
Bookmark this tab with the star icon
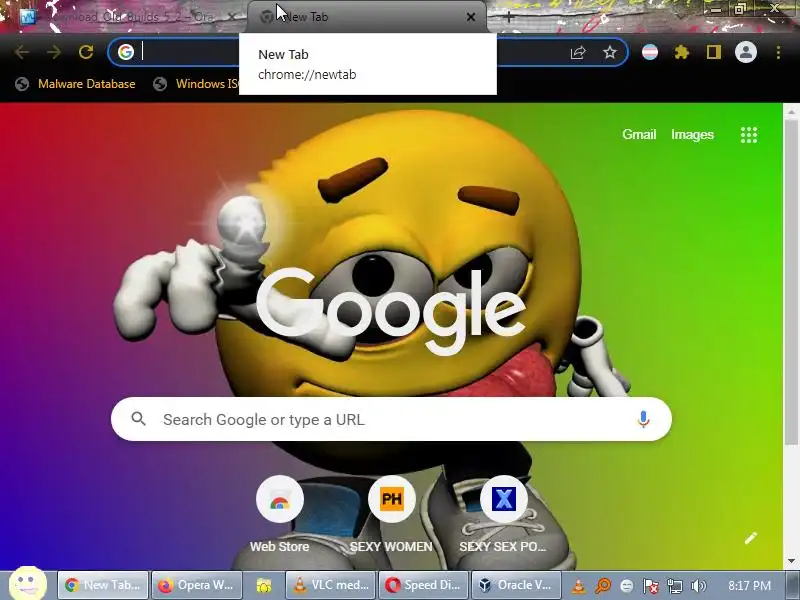click(x=610, y=52)
